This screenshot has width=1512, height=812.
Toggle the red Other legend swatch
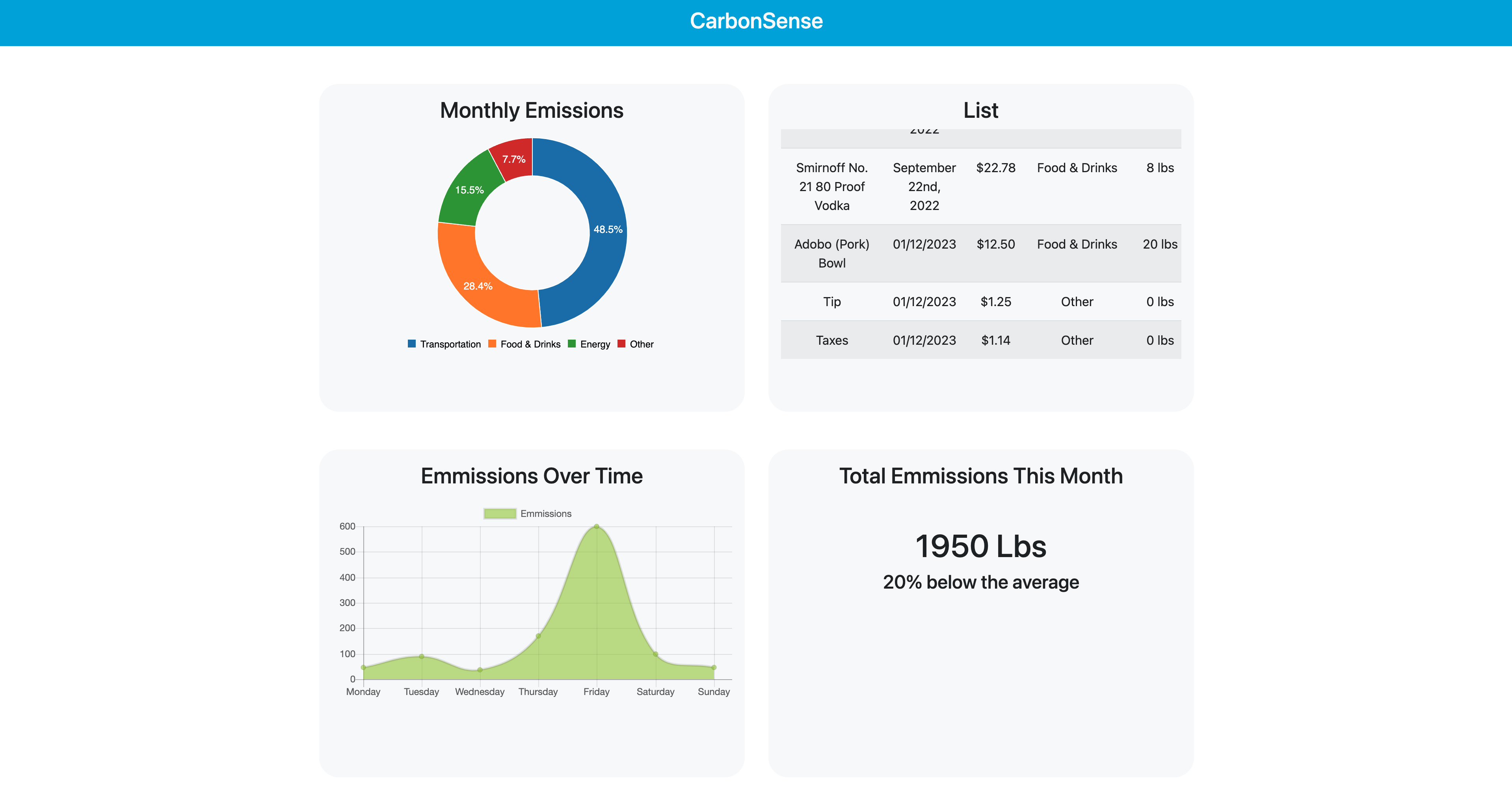pyautogui.click(x=621, y=344)
